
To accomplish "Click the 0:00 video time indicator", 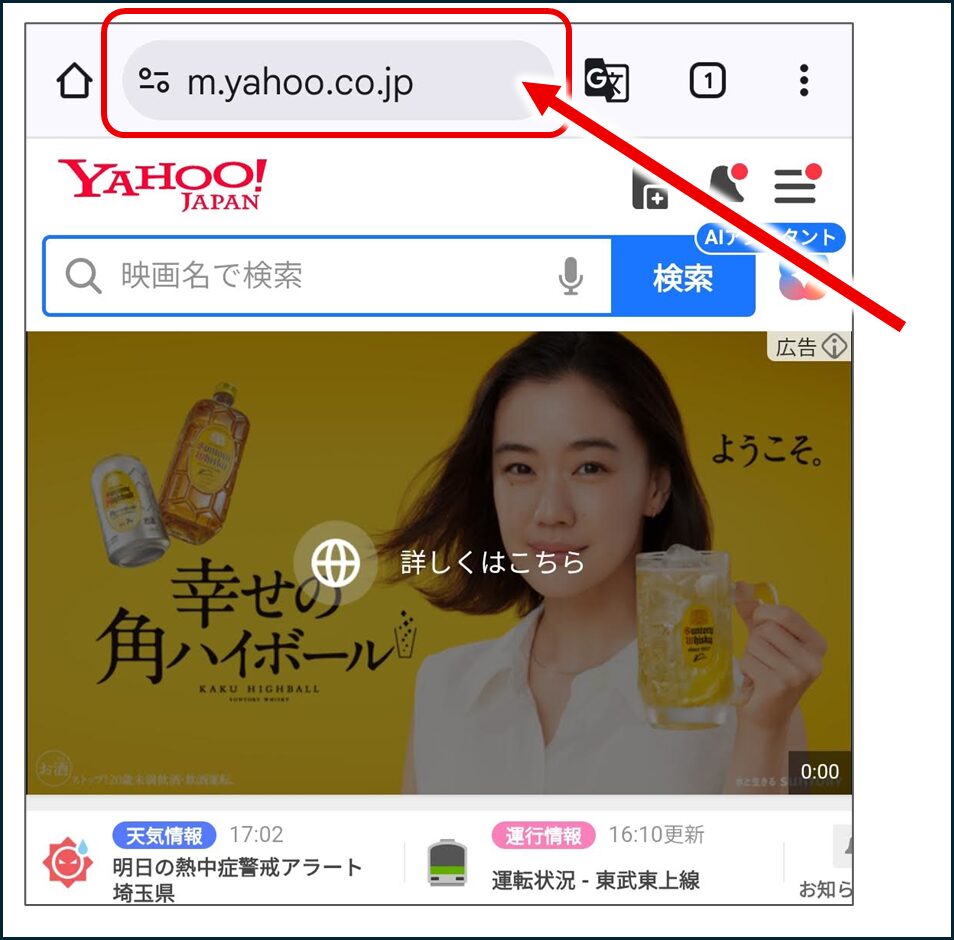I will [820, 771].
